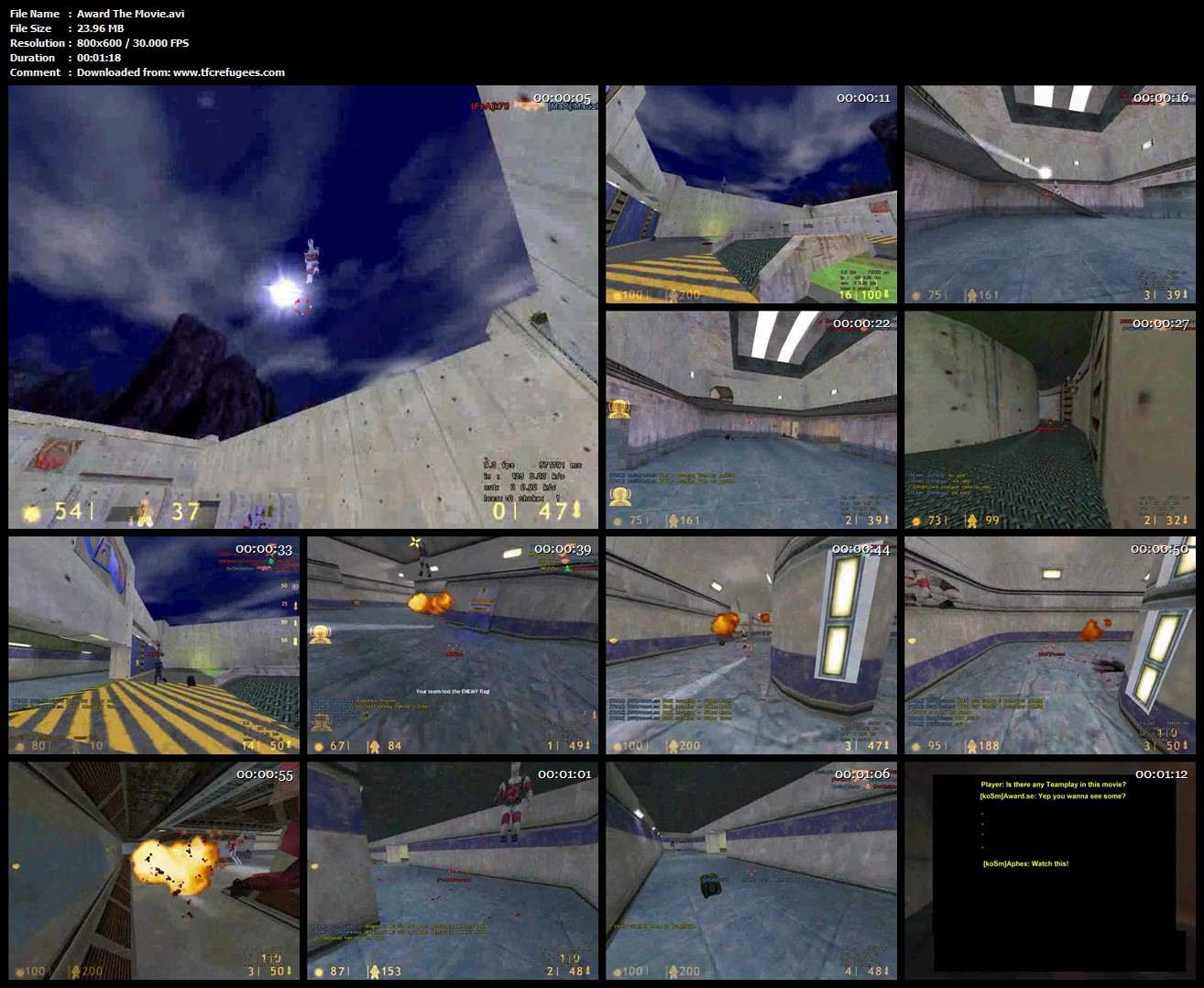The width and height of the screenshot is (1204, 988).
Task: Select the thumbnail stamped 00:00:16
Action: [1050, 194]
